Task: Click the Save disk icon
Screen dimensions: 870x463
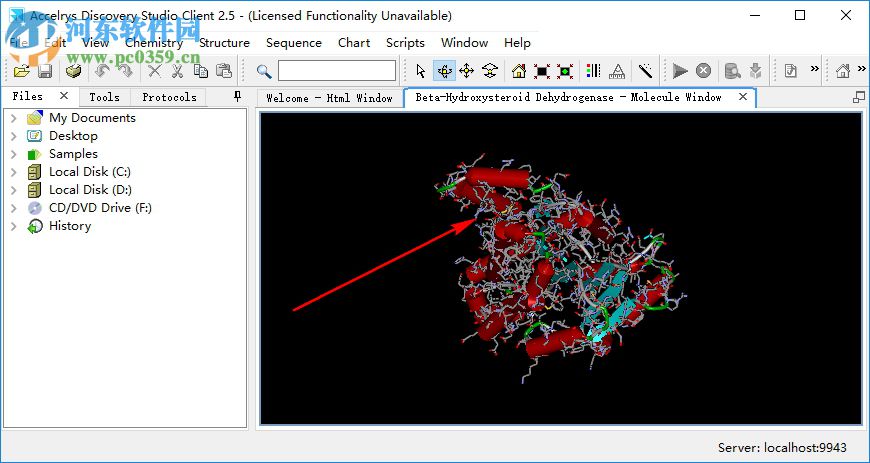Action: pos(45,71)
